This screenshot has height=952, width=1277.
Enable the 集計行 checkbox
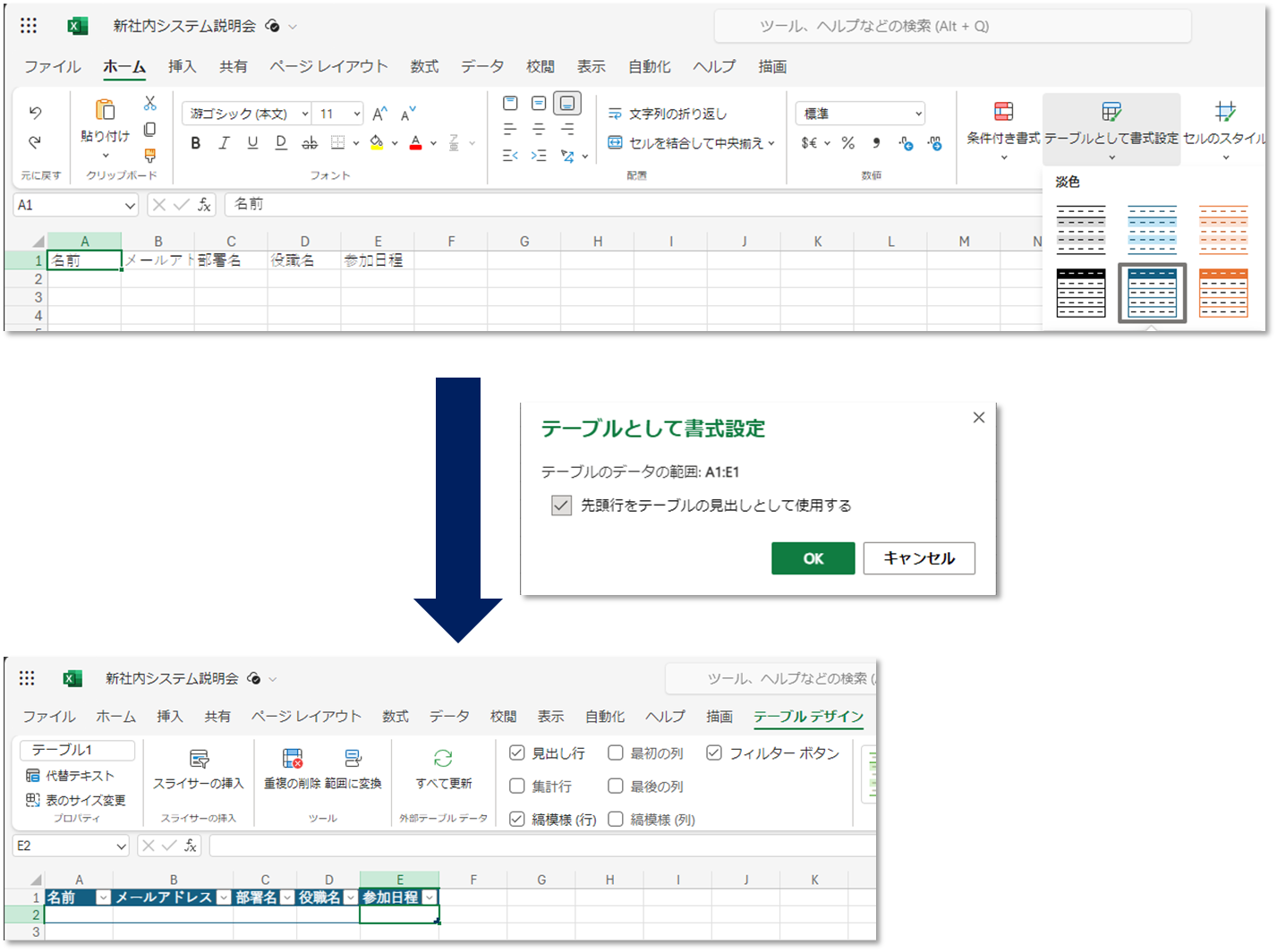tap(516, 786)
